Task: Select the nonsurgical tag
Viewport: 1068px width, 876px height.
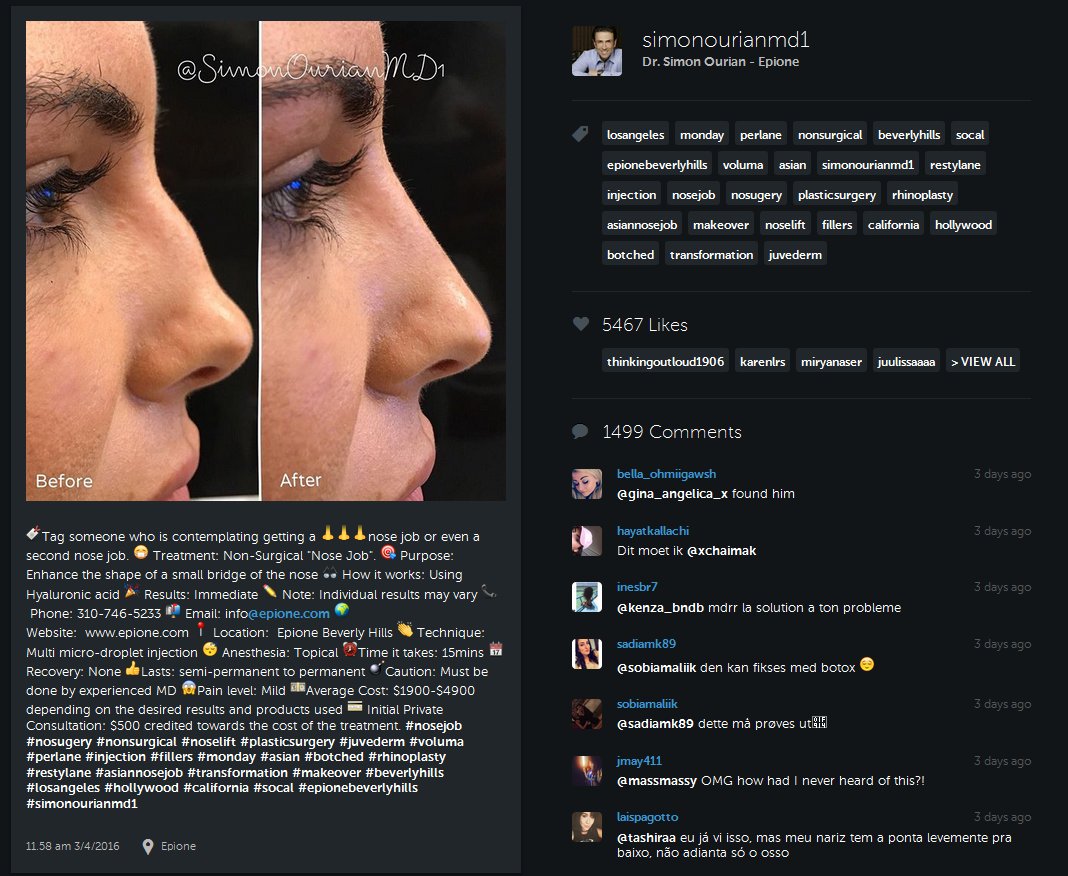Action: (830, 135)
